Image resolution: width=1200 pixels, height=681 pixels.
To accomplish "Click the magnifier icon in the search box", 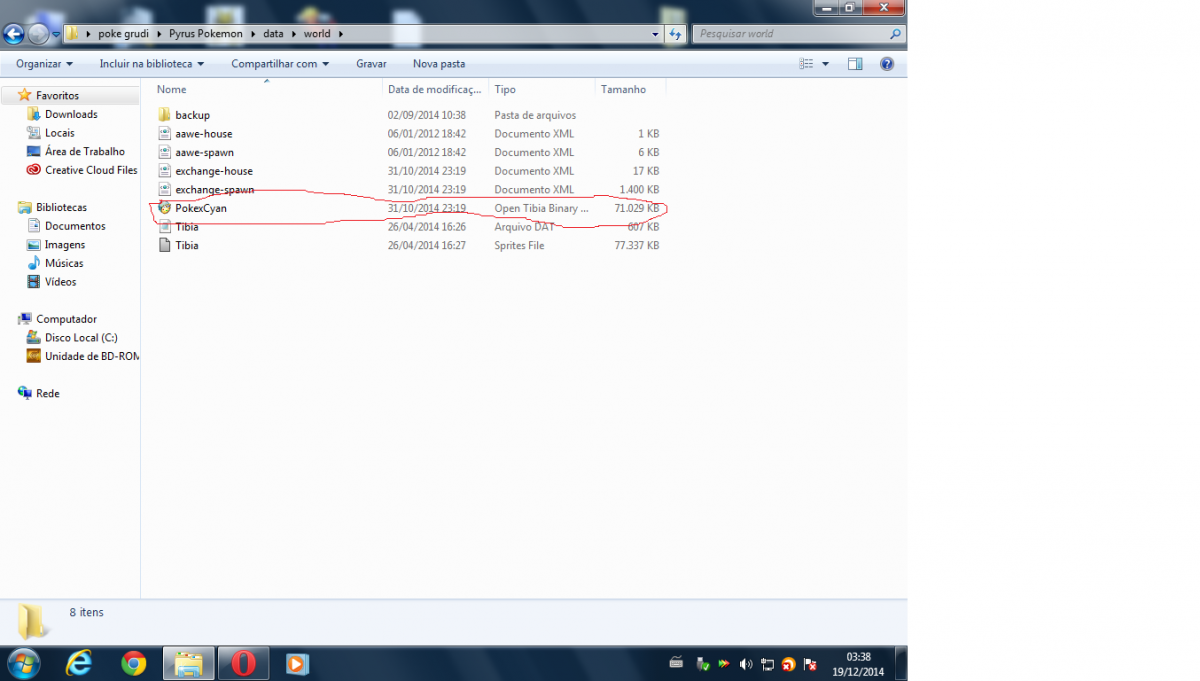I will pyautogui.click(x=895, y=34).
